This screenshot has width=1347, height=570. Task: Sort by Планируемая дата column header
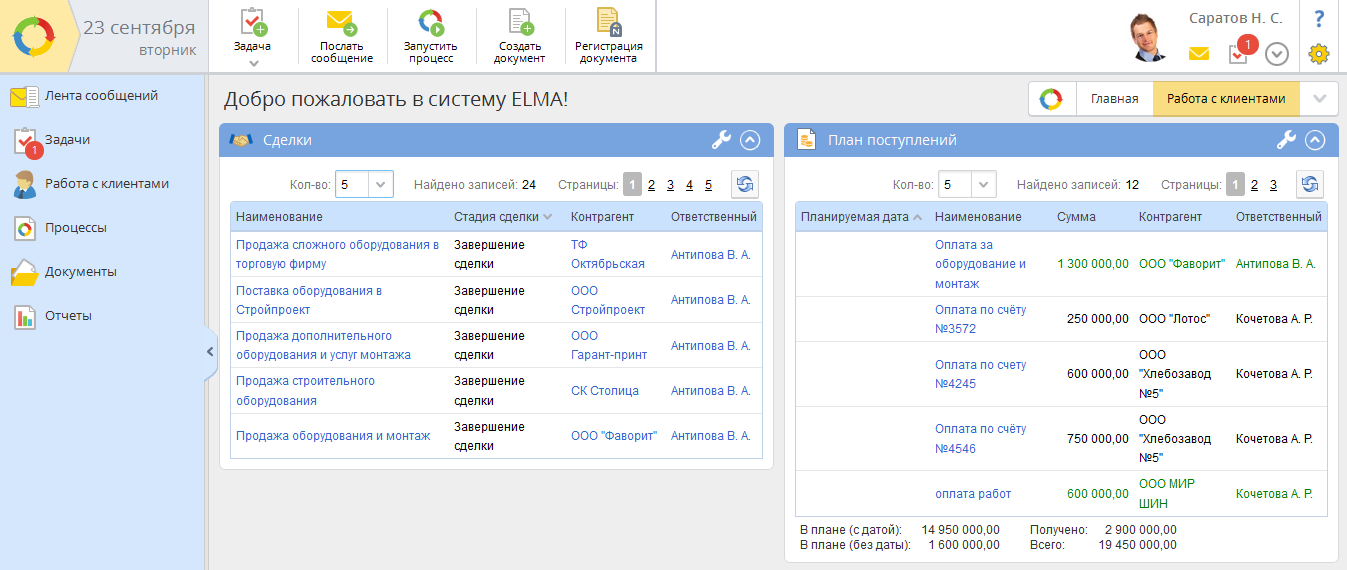(x=855, y=217)
